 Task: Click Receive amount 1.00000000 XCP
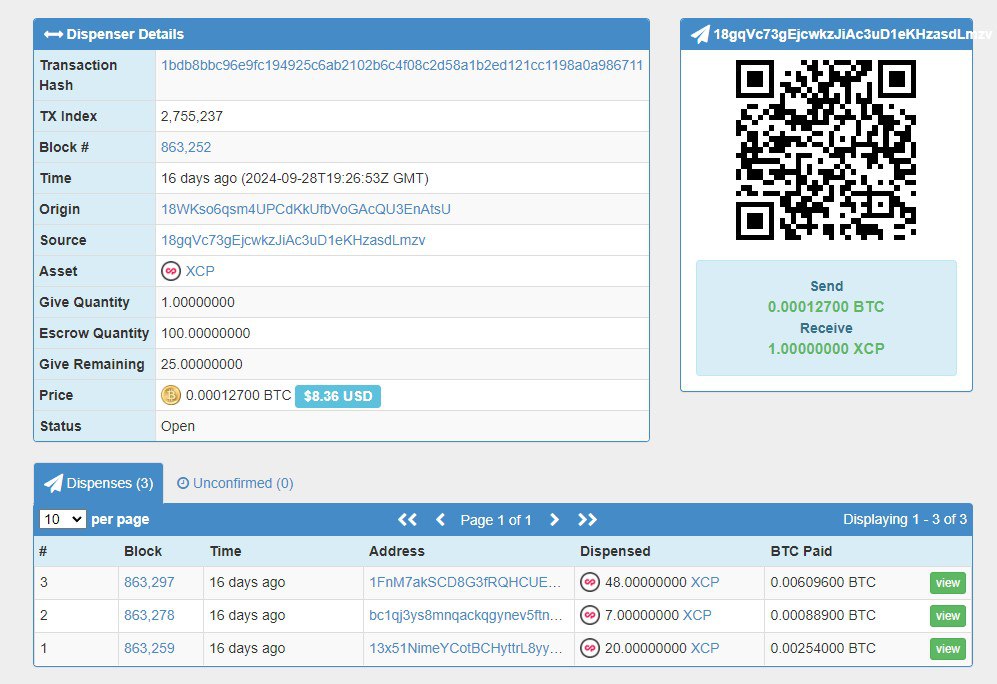[826, 349]
